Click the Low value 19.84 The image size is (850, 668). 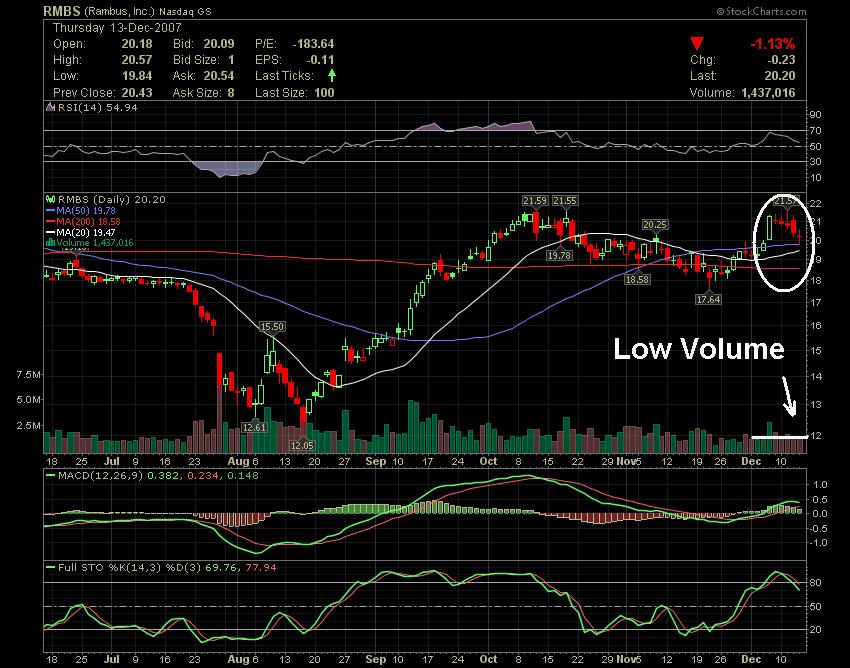coord(137,76)
